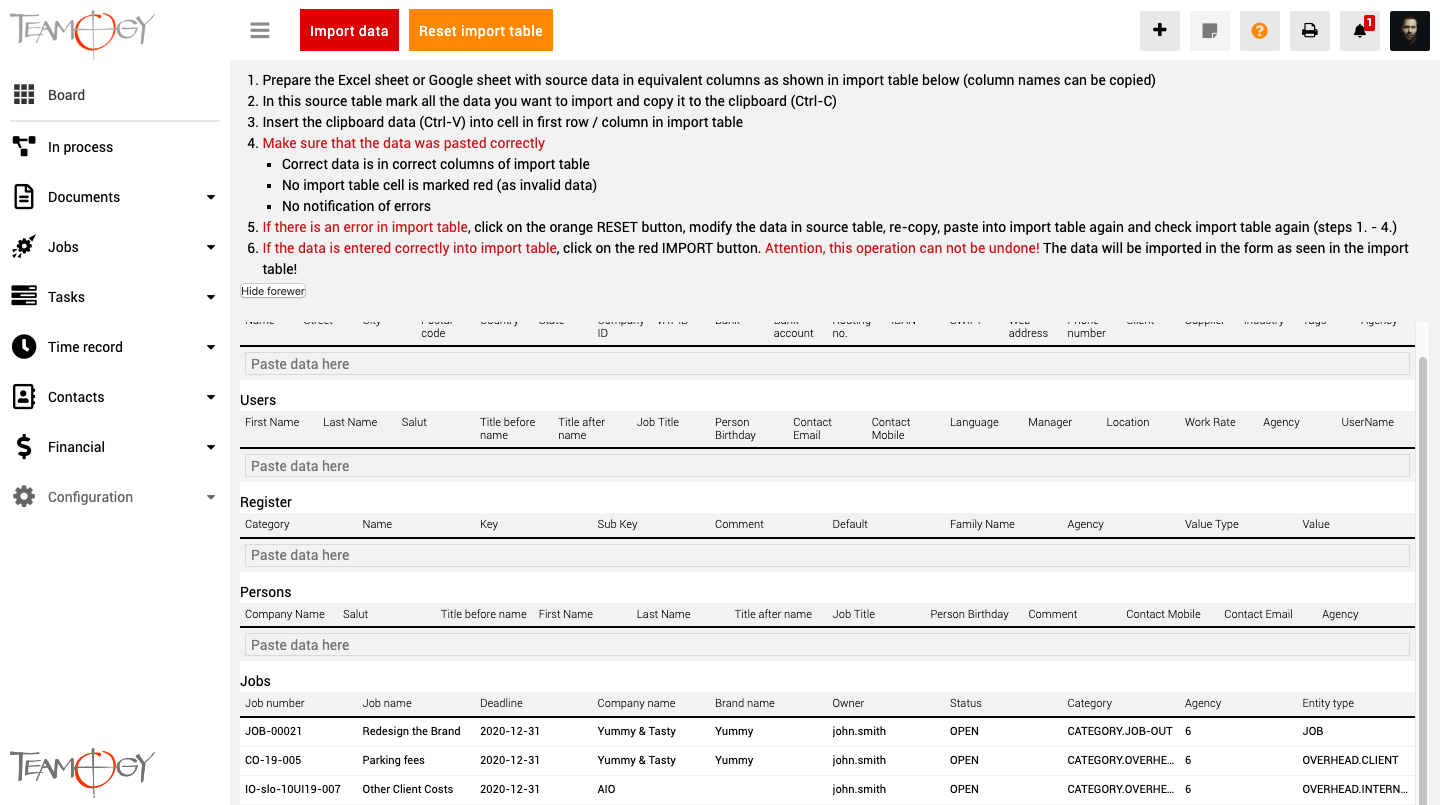This screenshot has height=805, width=1440.
Task: Click the printer icon
Action: click(1310, 30)
